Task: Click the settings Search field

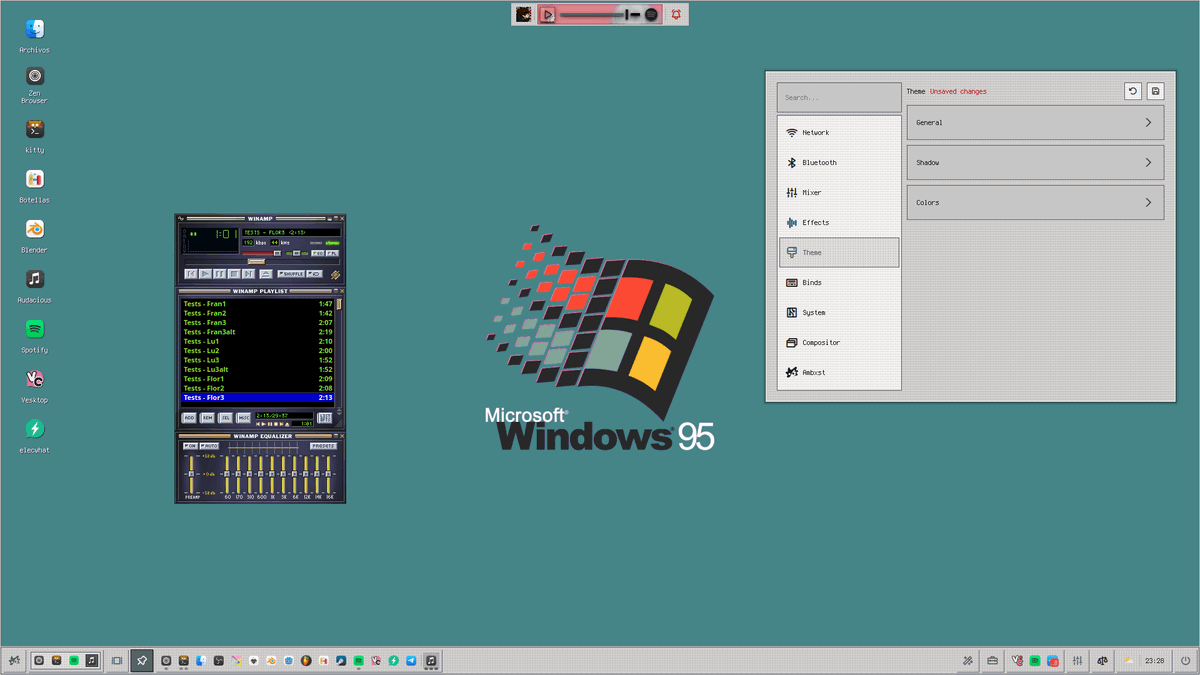Action: (x=839, y=97)
